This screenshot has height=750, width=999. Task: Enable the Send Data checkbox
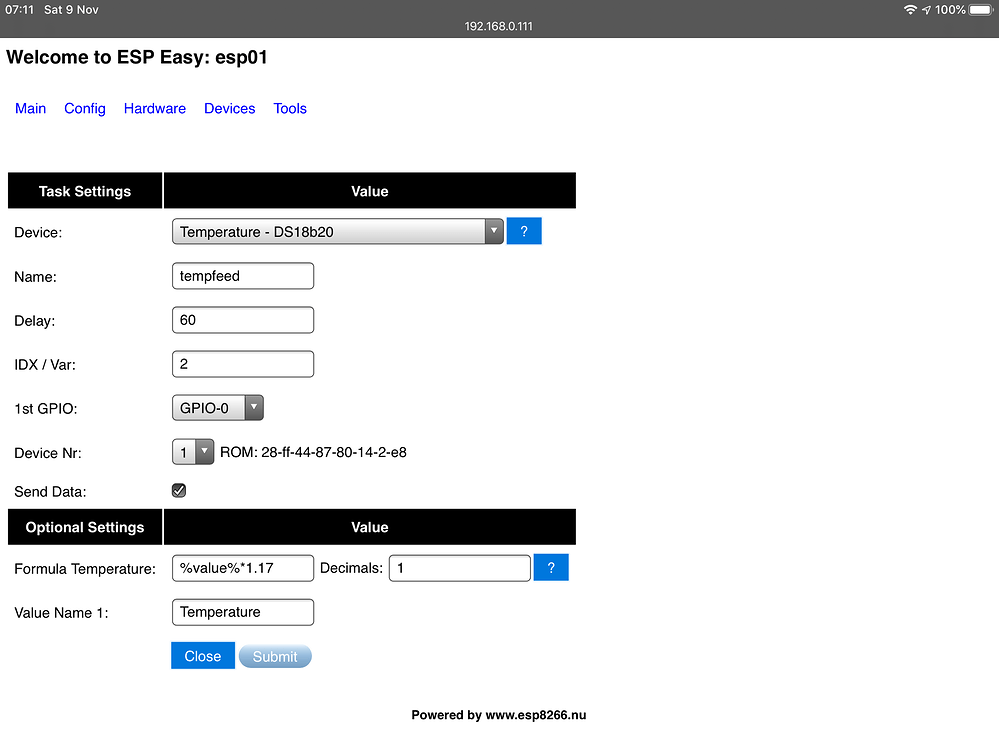[178, 490]
